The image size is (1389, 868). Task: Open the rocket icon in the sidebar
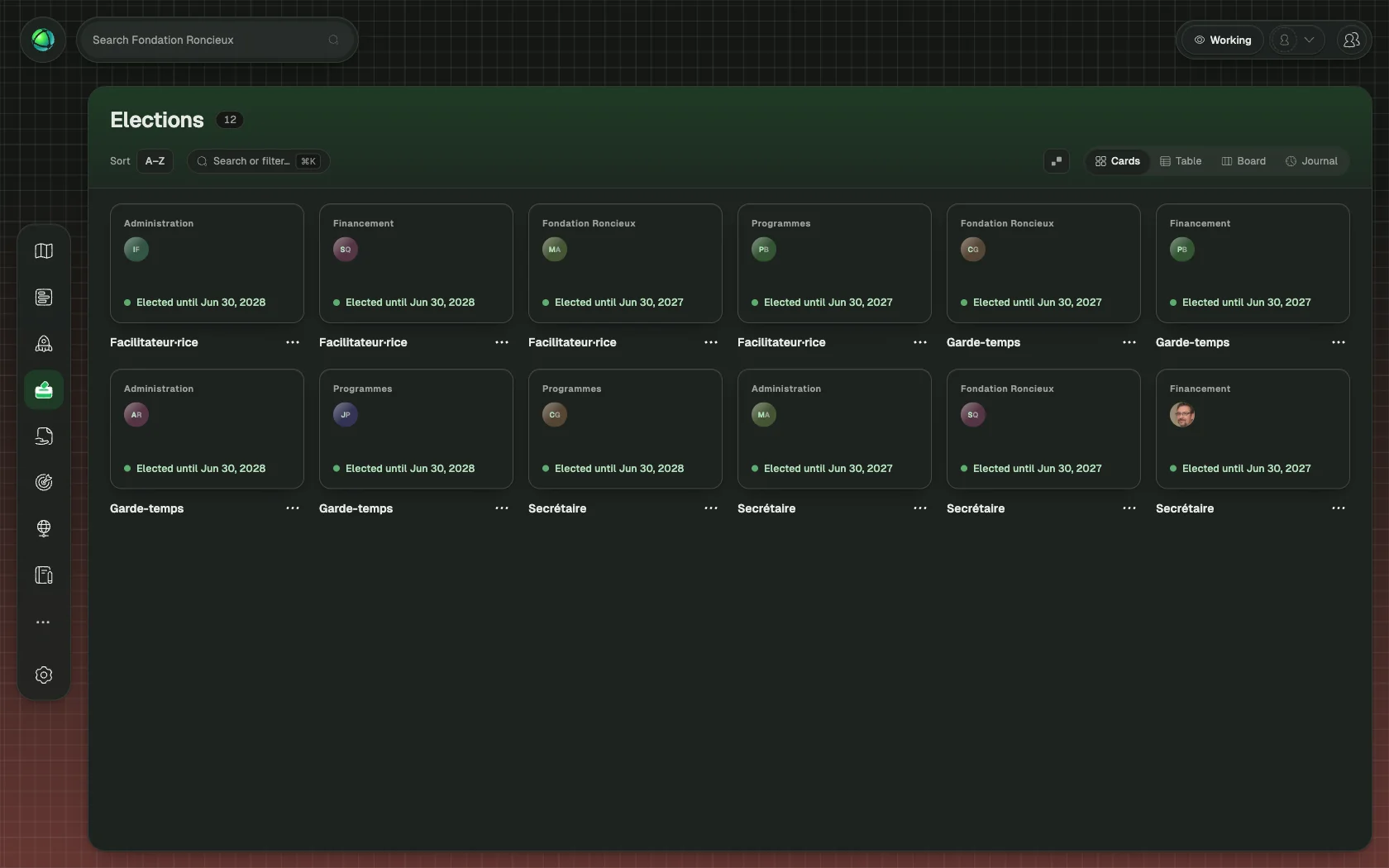point(44,343)
